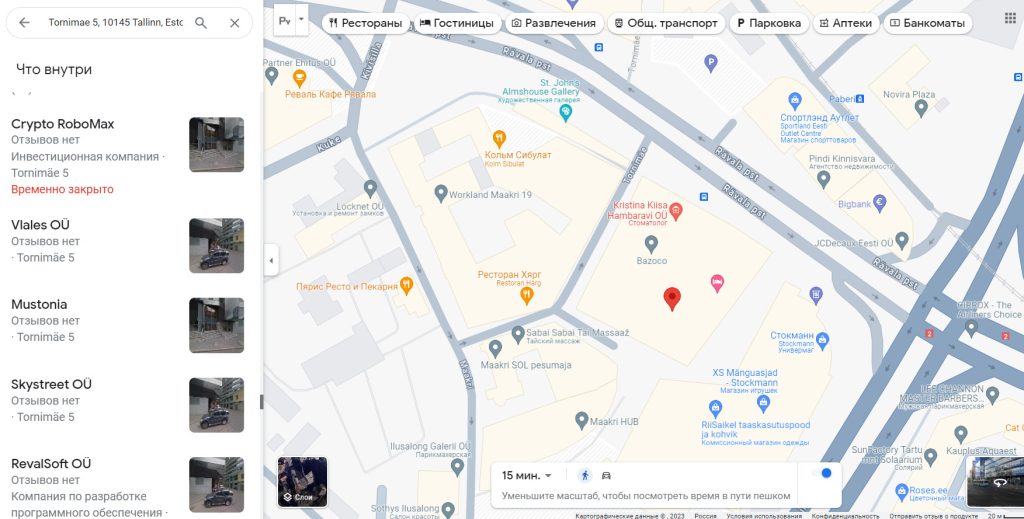Click the Mustonia photo thumbnail

point(217,325)
